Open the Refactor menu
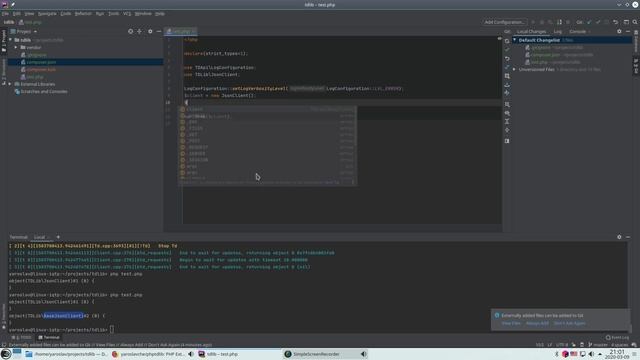The image size is (640, 360). pos(83,13)
